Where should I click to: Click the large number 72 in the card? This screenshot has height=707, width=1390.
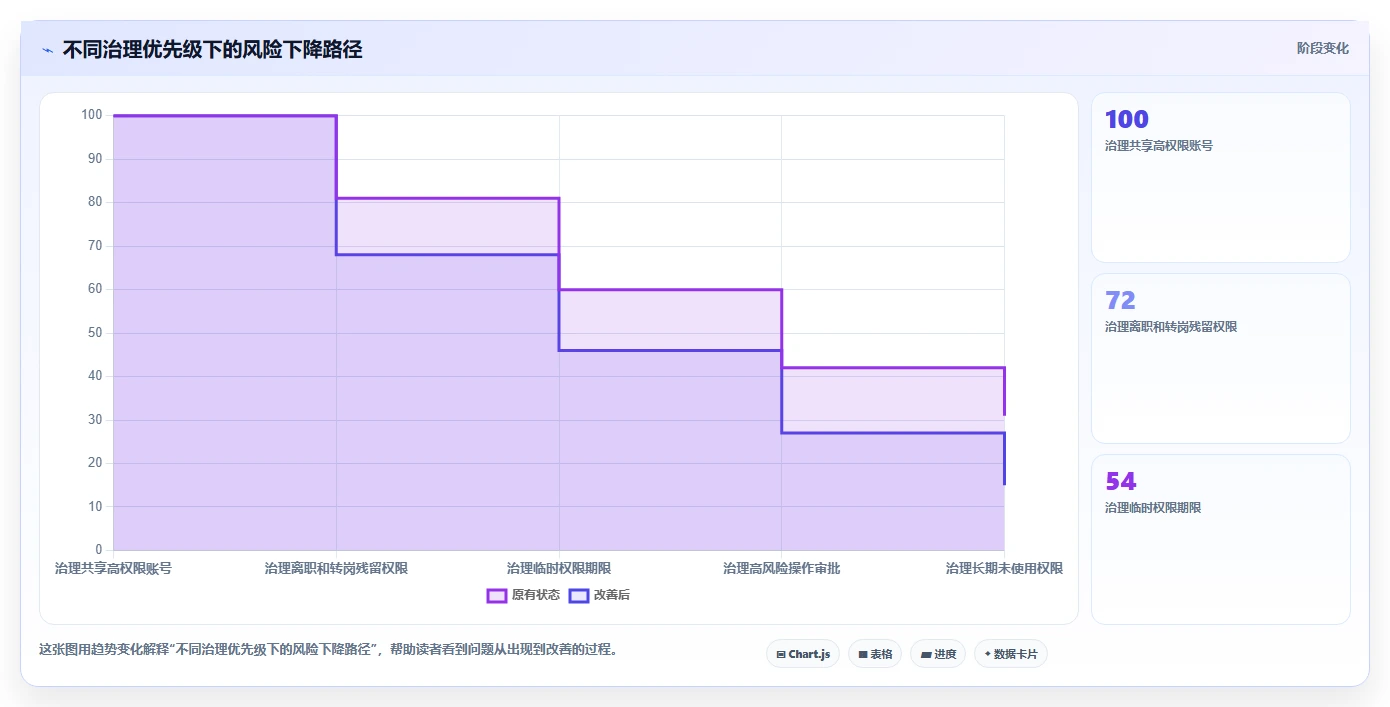click(1120, 300)
